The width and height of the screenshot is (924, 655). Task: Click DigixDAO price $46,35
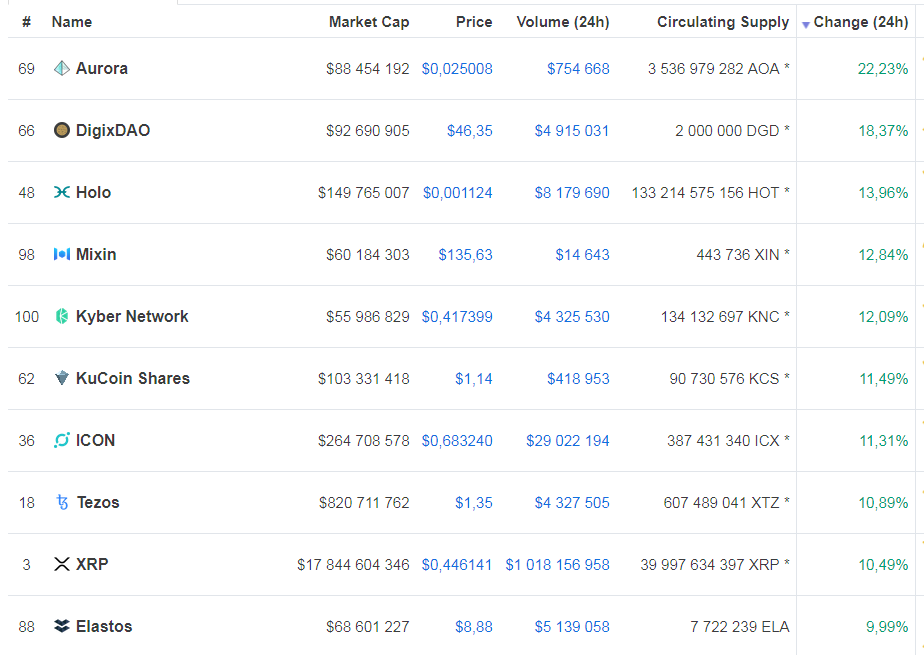tap(470, 131)
